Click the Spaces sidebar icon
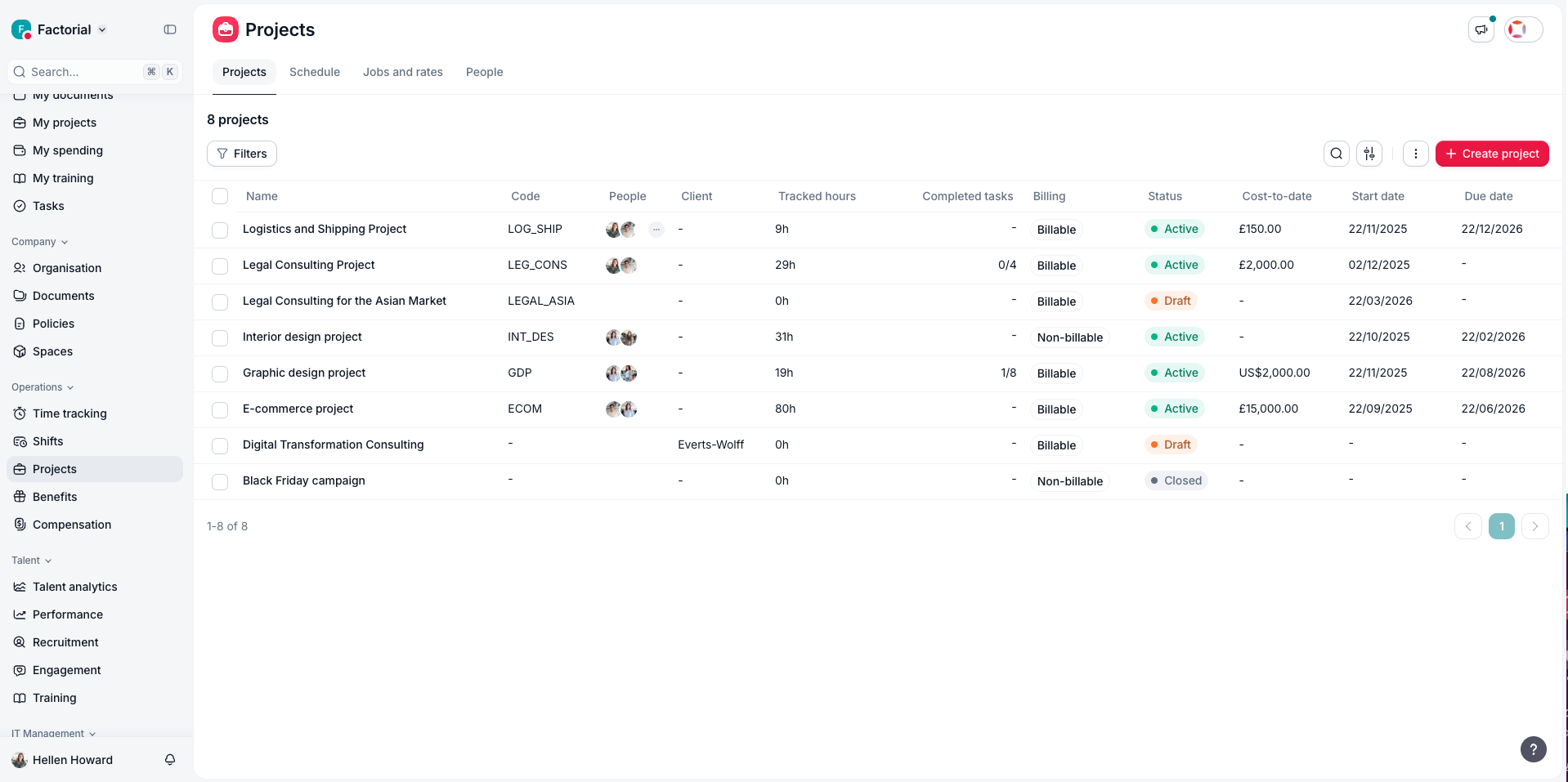 click(x=20, y=351)
